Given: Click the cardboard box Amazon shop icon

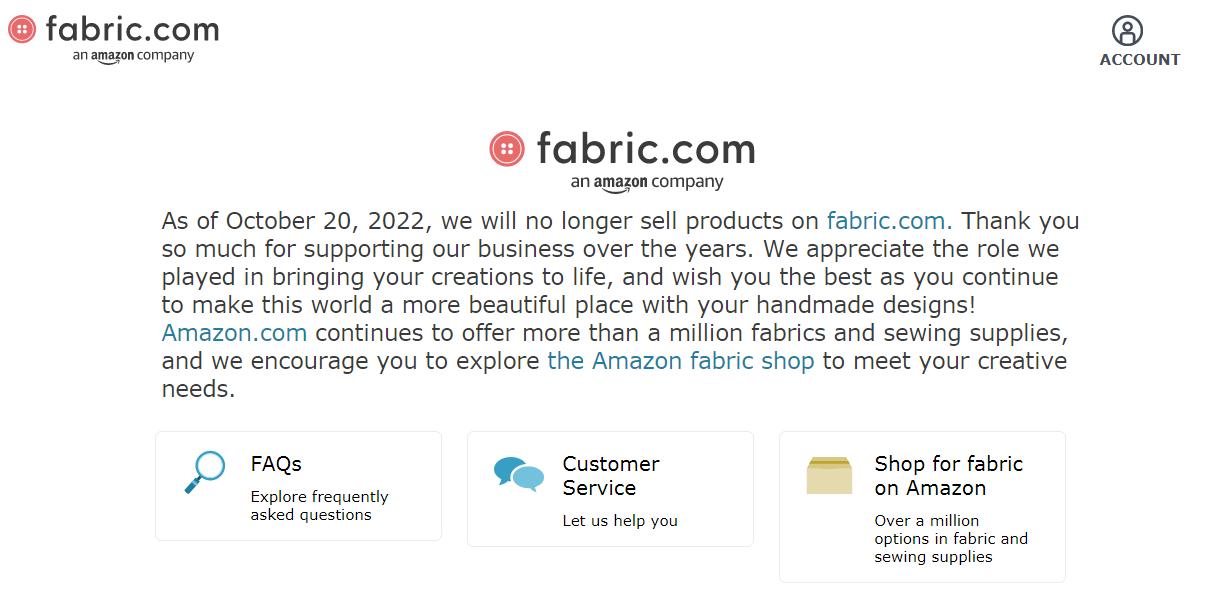Looking at the screenshot, I should click(829, 476).
